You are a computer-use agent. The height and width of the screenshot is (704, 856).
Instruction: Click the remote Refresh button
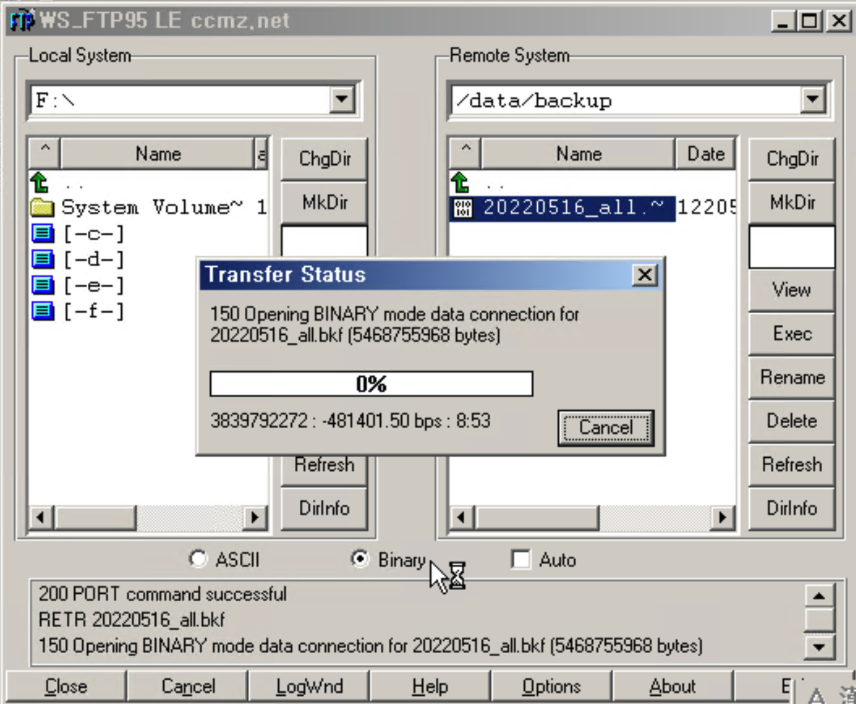pos(792,464)
